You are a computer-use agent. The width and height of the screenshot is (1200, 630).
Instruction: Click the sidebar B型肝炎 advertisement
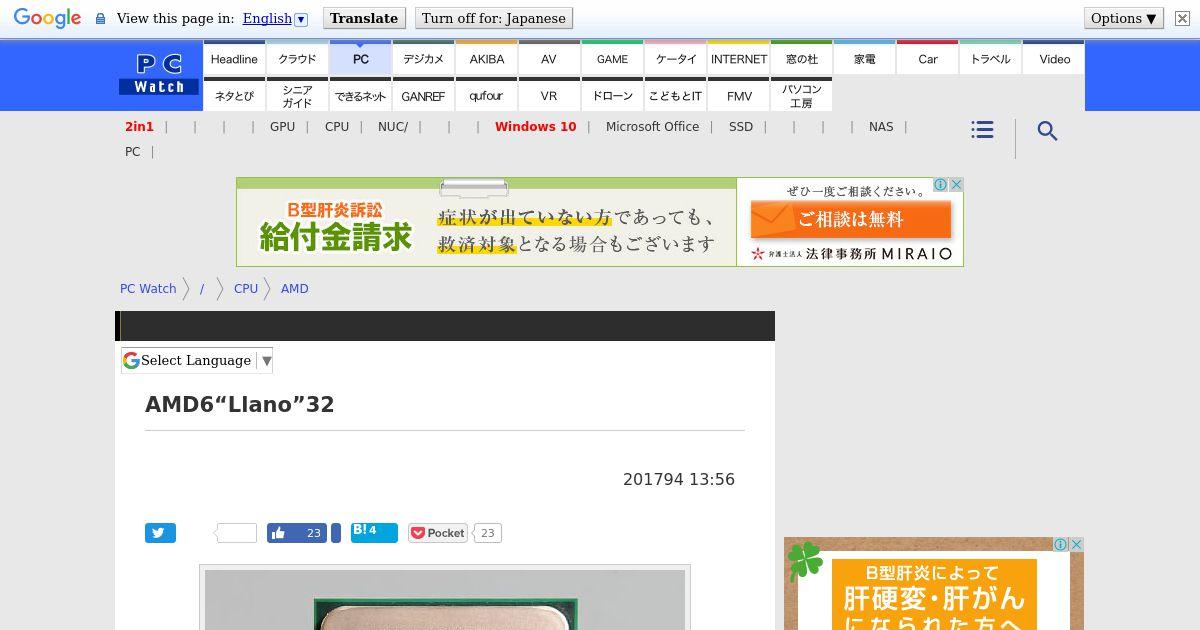(934, 584)
